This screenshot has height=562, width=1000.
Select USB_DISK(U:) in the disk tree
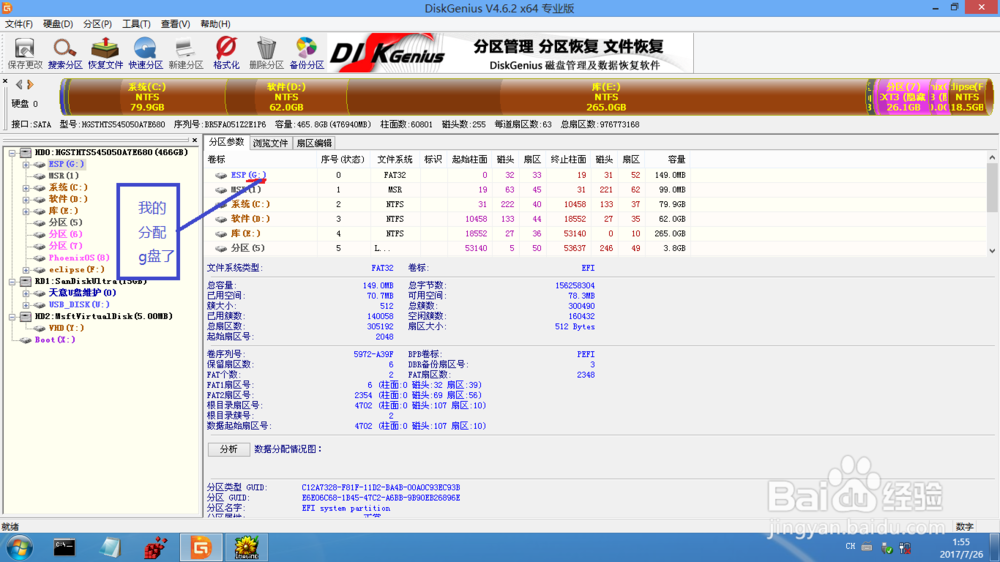click(x=79, y=305)
